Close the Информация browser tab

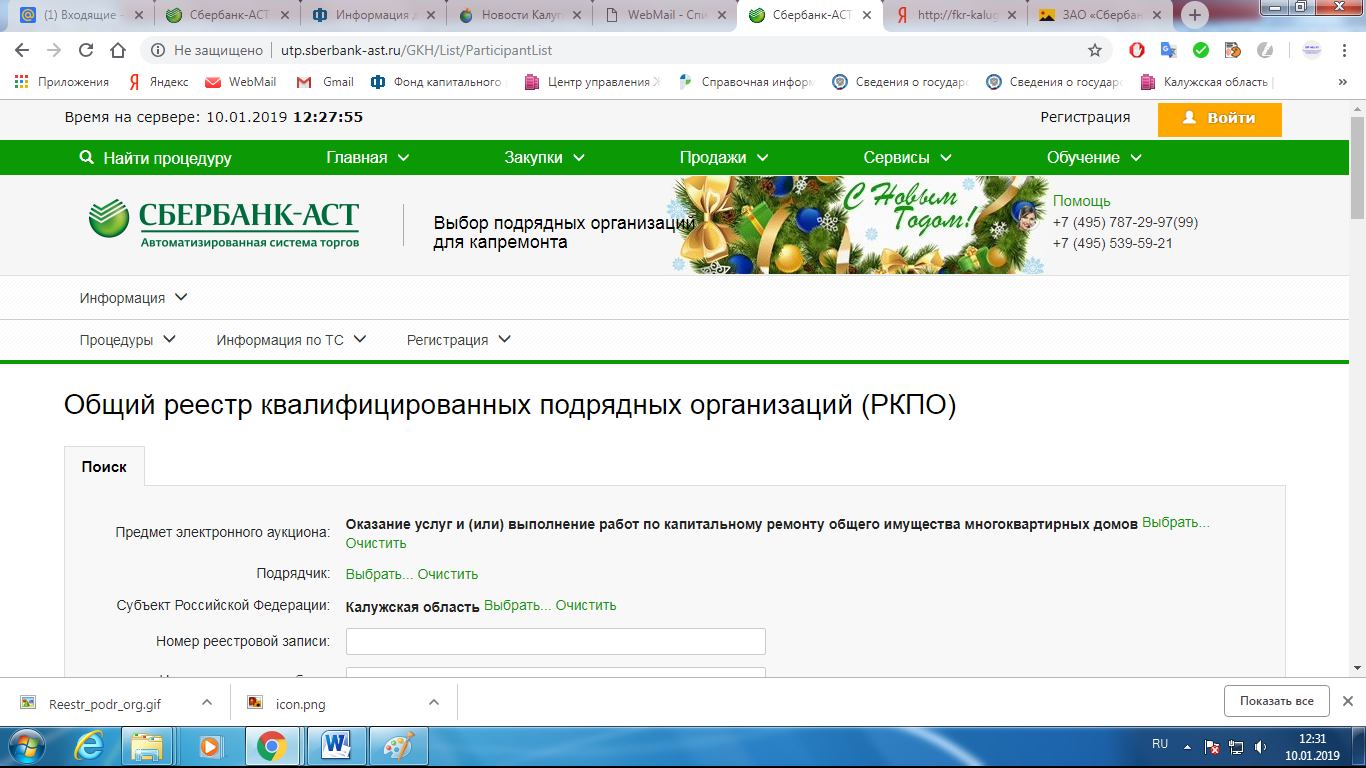431,15
